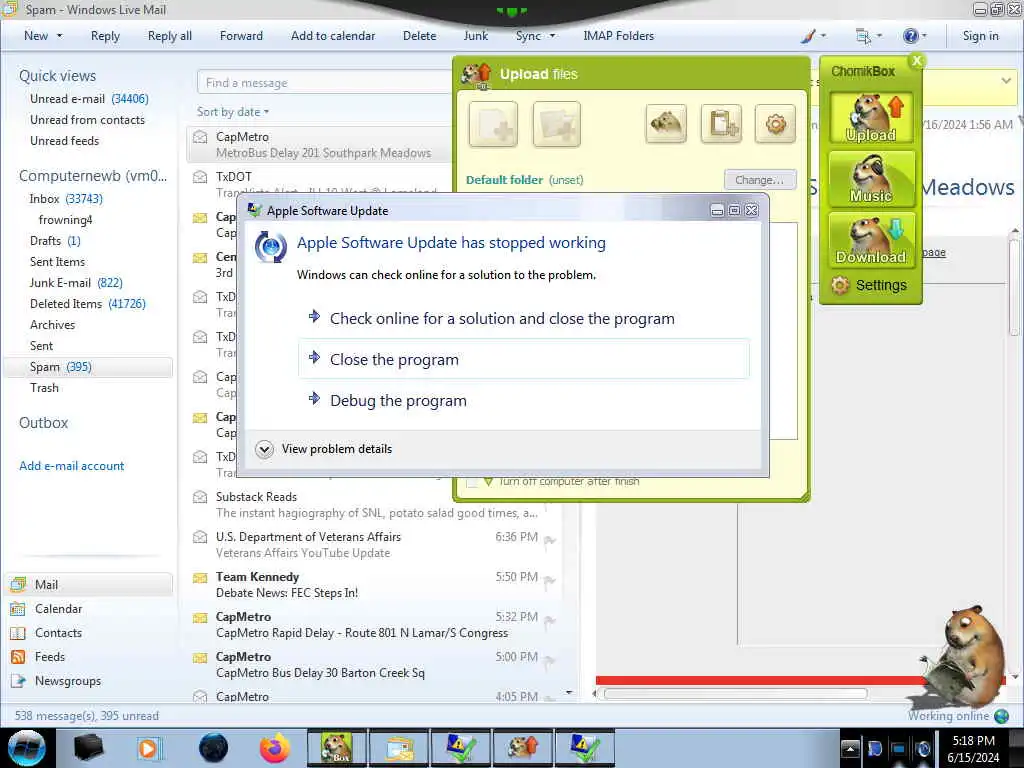Click Add to calendar in the toolbar

click(333, 36)
